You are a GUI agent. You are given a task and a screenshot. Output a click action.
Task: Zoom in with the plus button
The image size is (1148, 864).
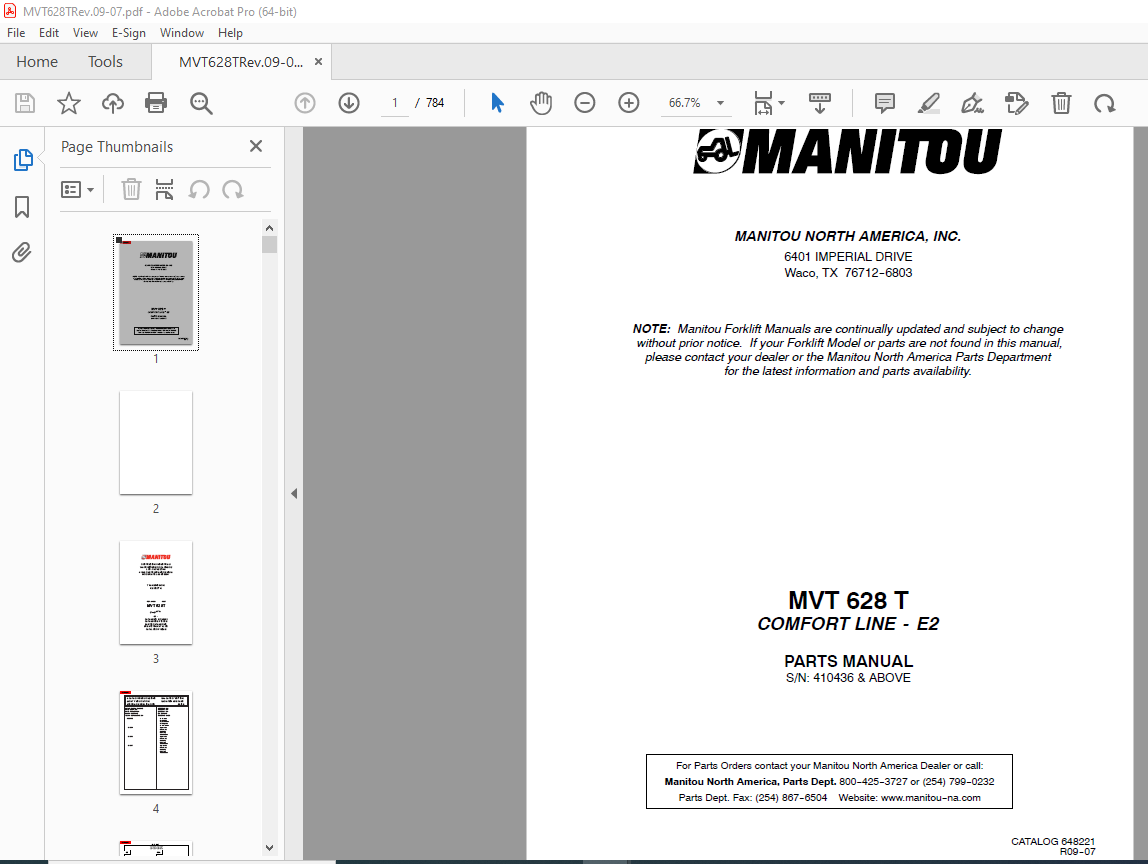(x=628, y=103)
